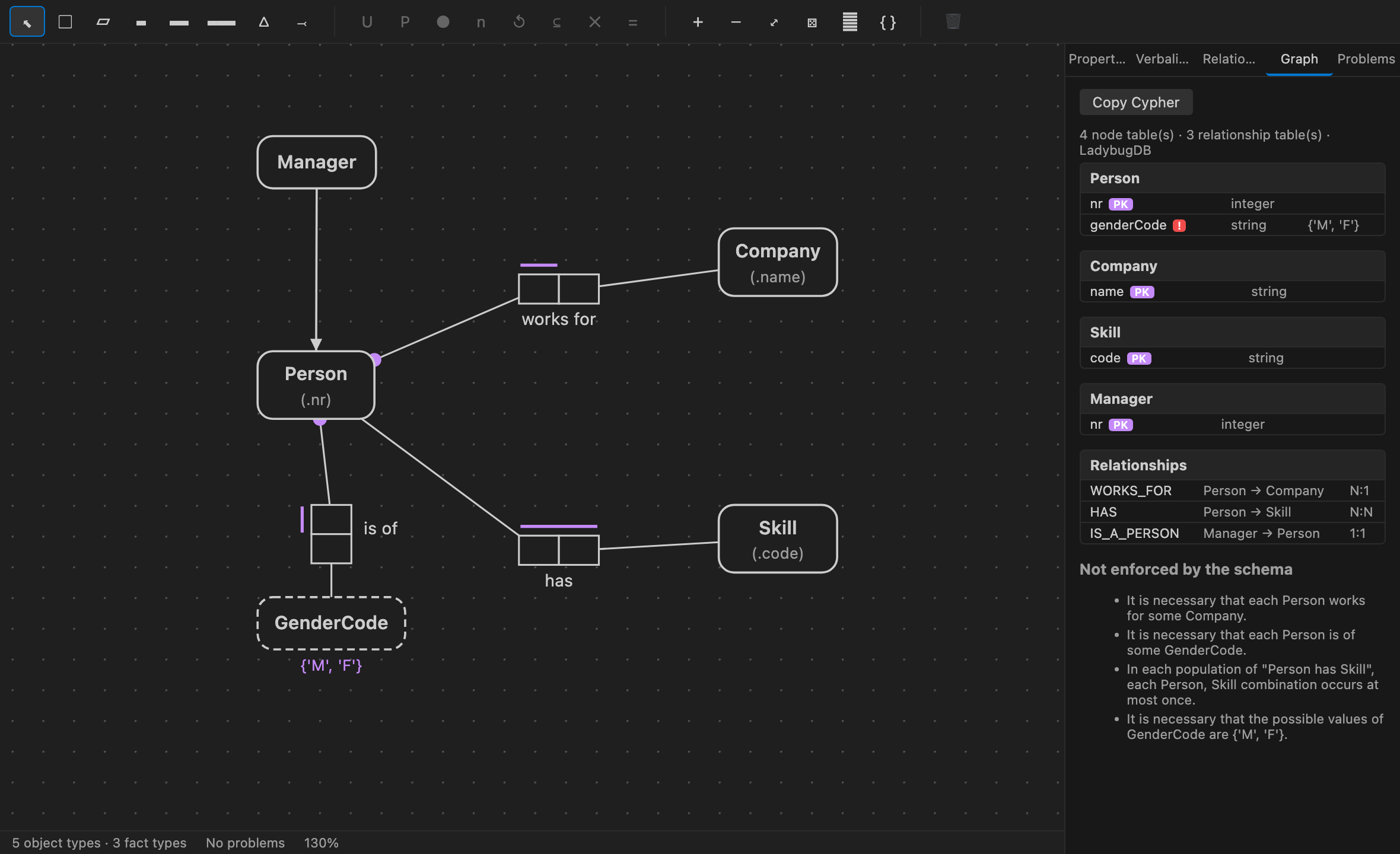Viewport: 1400px width, 854px height.
Task: Select the Manager entity node
Action: click(x=317, y=162)
